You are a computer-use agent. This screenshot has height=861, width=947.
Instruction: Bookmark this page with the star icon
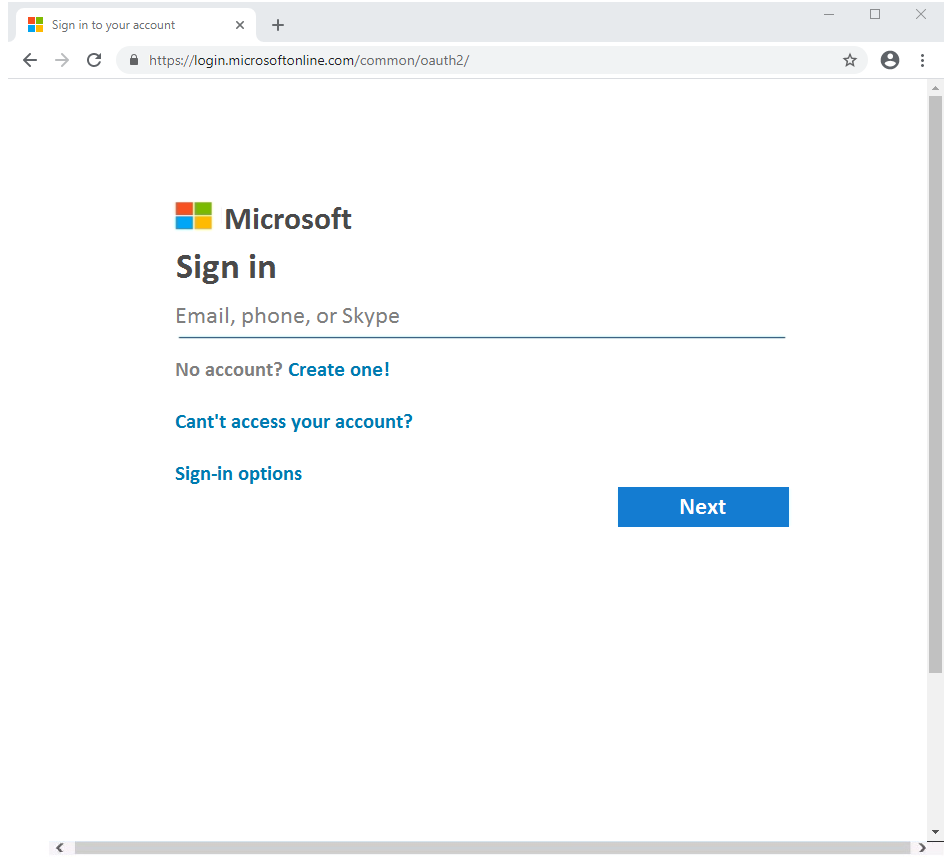pyautogui.click(x=850, y=60)
